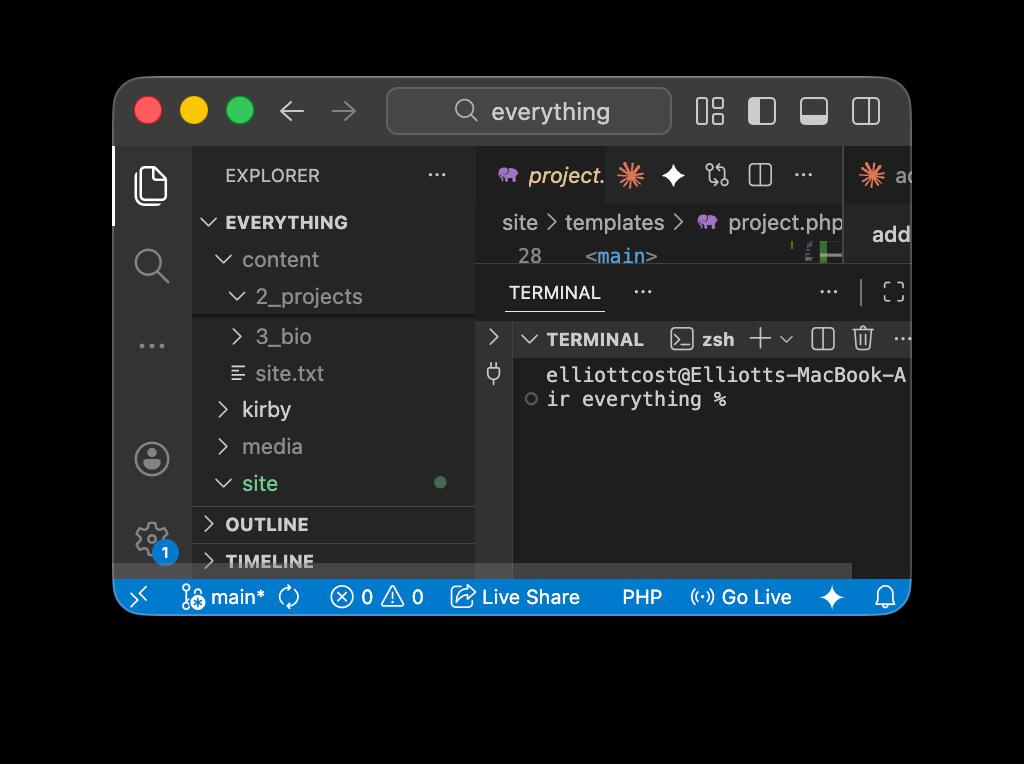1024x764 pixels.
Task: Click the Copilot sparkle icon beside project.php tab
Action: [673, 174]
